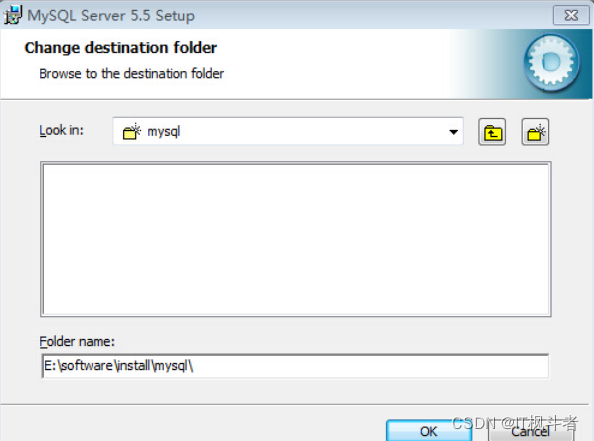Select the mysql entry in Look in box
594x441 pixels.
click(164, 131)
